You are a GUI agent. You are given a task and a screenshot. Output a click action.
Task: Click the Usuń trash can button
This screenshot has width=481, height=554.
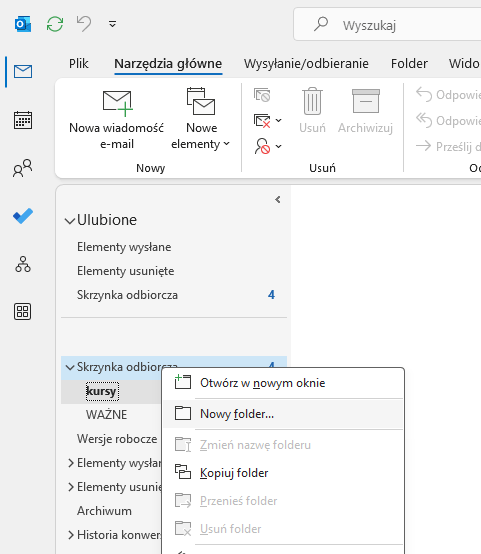coord(312,110)
